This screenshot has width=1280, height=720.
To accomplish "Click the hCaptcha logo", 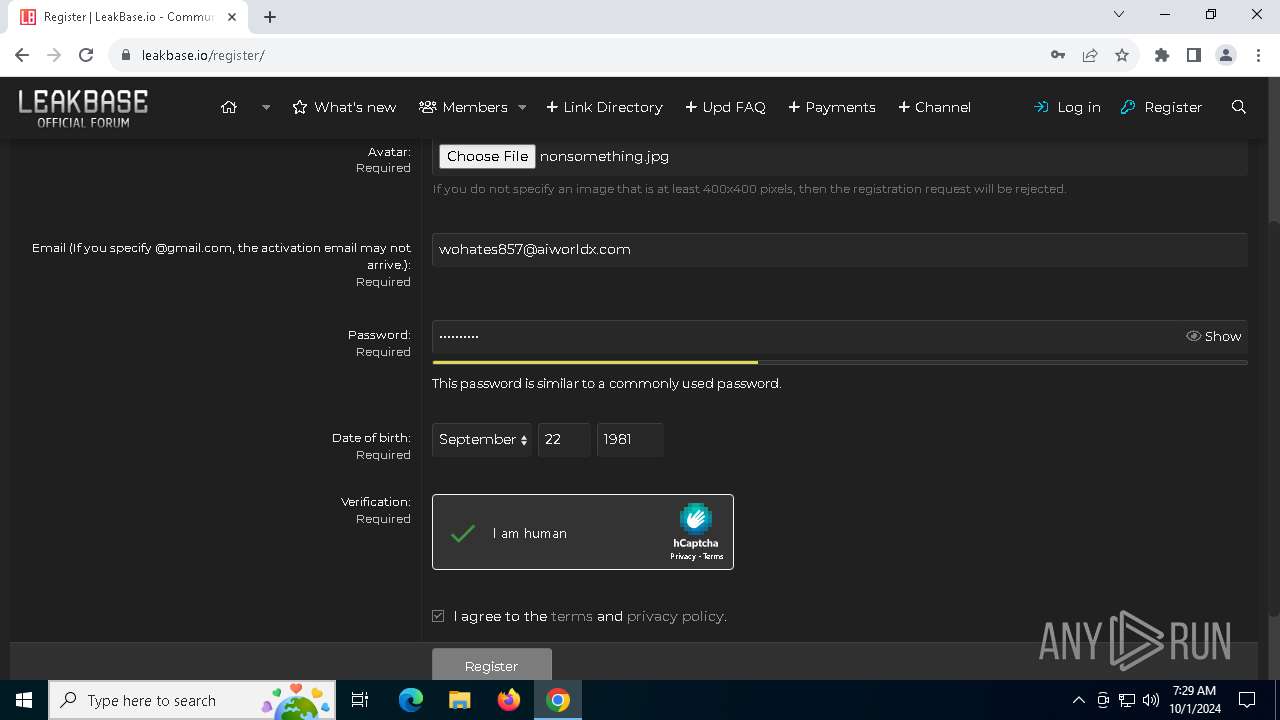I will pos(696,519).
